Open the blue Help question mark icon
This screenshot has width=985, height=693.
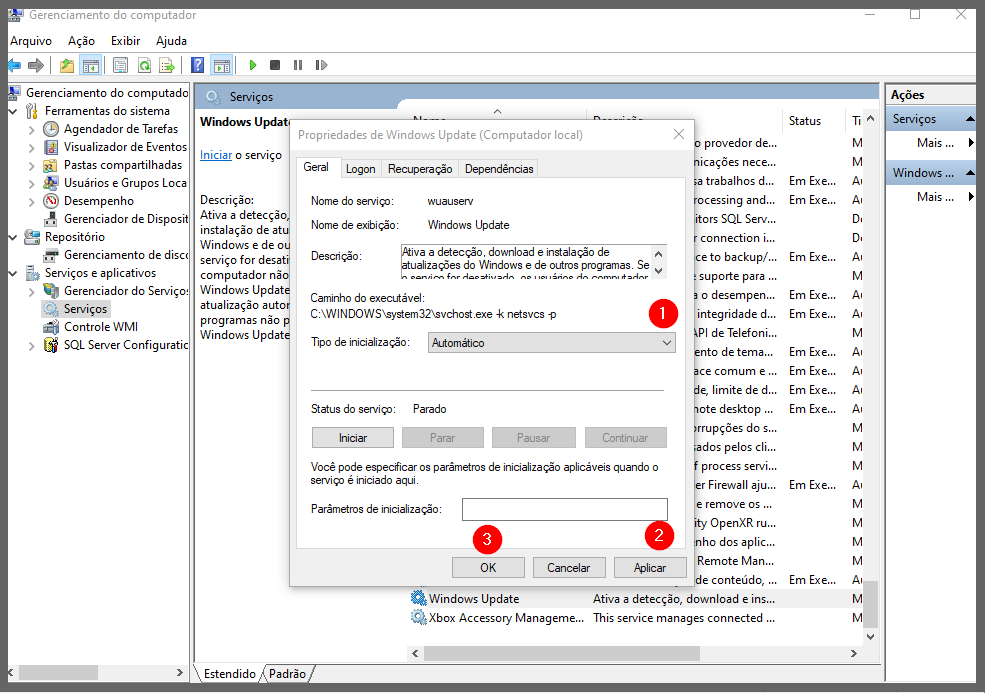click(x=197, y=65)
